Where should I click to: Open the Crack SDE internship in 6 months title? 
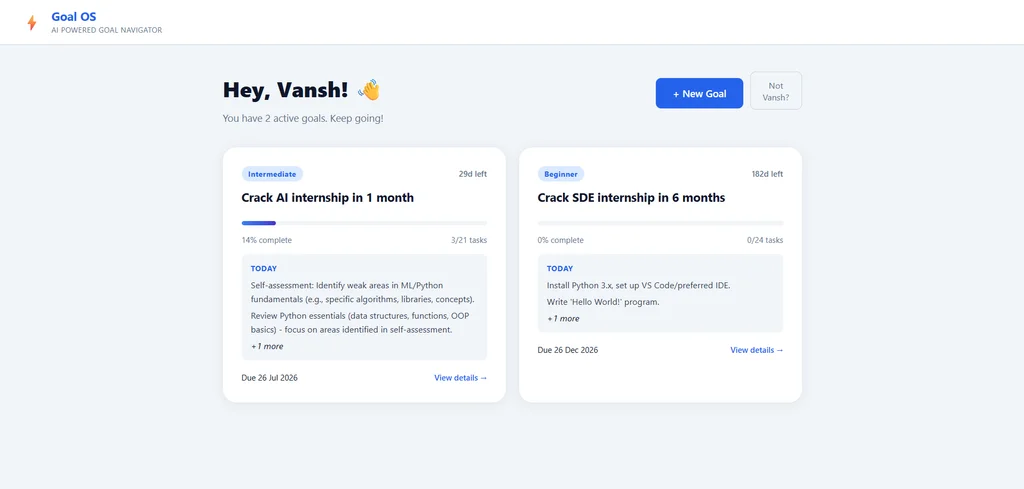[x=631, y=198]
